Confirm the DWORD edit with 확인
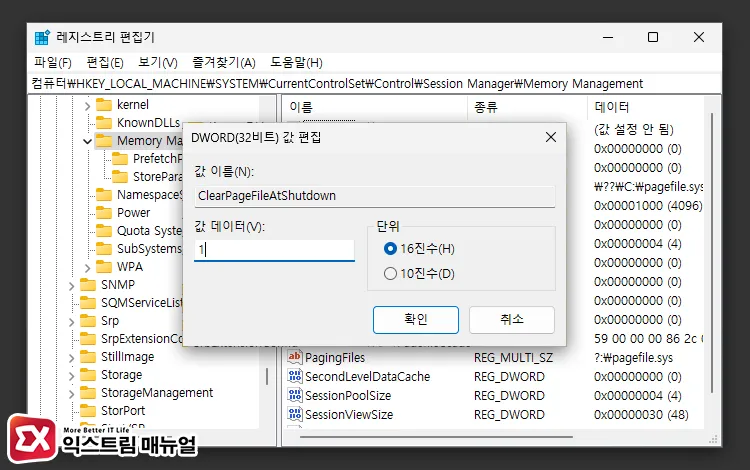 (416, 320)
